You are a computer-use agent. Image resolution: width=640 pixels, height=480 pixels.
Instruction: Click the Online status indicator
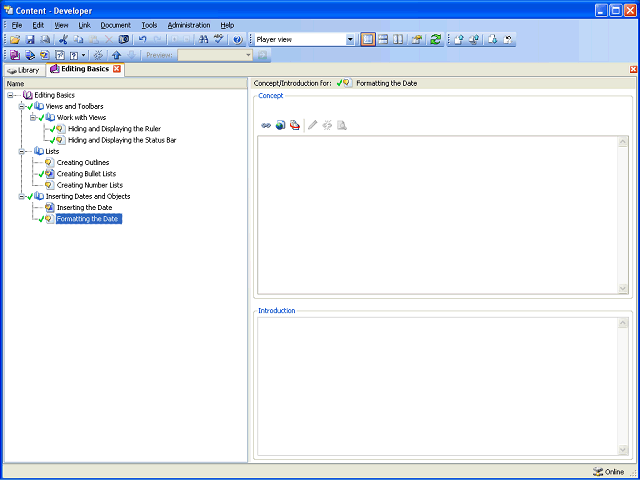(x=609, y=472)
